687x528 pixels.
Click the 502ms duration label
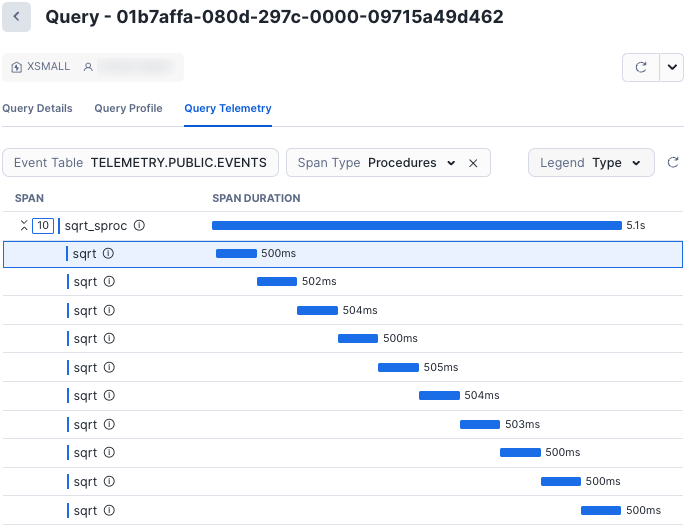point(319,281)
